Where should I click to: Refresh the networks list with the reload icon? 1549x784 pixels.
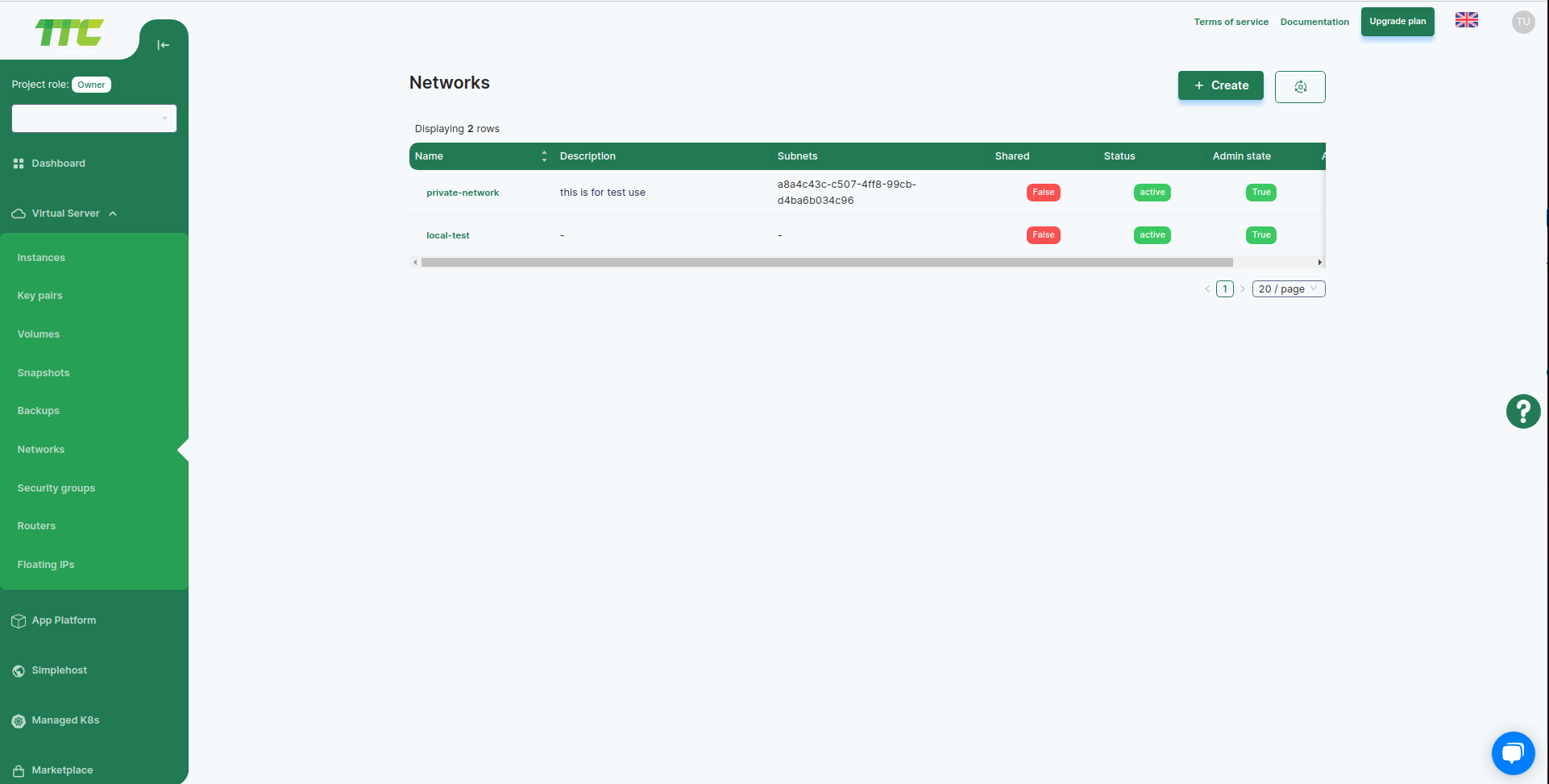click(x=1300, y=87)
